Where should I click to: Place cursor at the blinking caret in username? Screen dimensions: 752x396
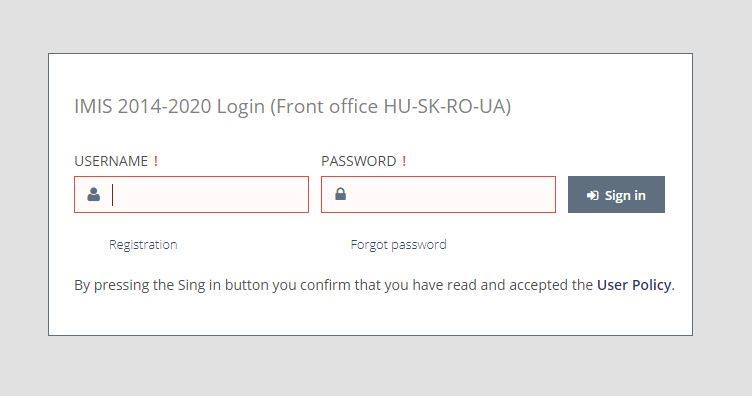point(112,195)
